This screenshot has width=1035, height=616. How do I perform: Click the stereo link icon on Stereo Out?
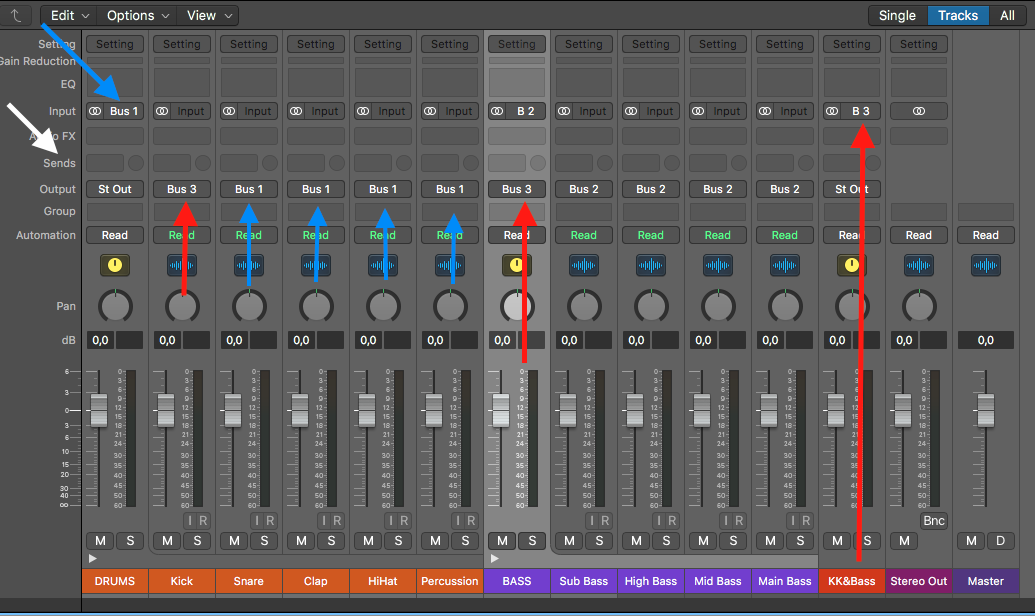(x=918, y=111)
